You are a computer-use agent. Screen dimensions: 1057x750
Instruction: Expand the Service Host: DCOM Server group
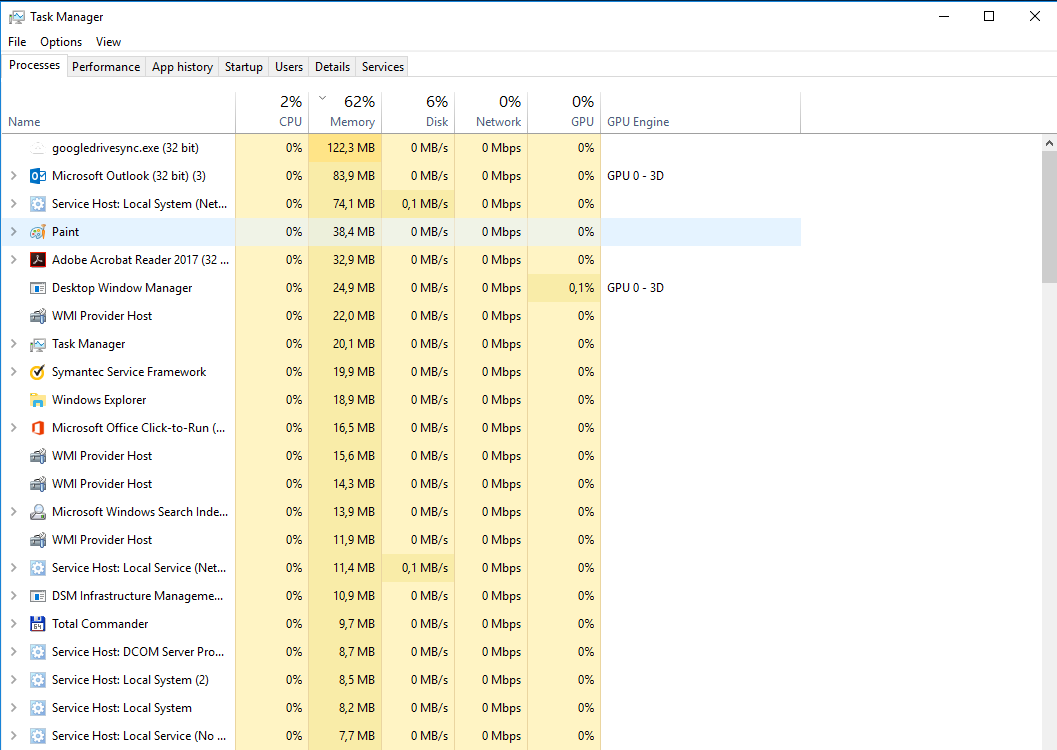point(13,652)
